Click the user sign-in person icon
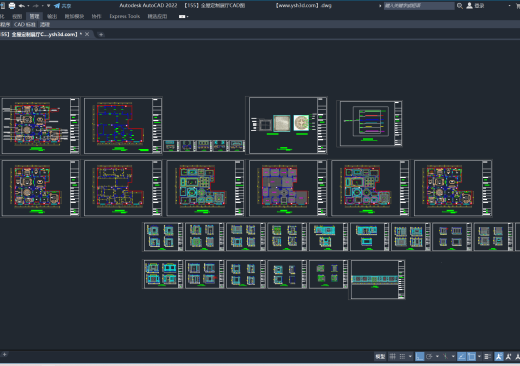The width and height of the screenshot is (520, 366). pyautogui.click(x=469, y=6)
